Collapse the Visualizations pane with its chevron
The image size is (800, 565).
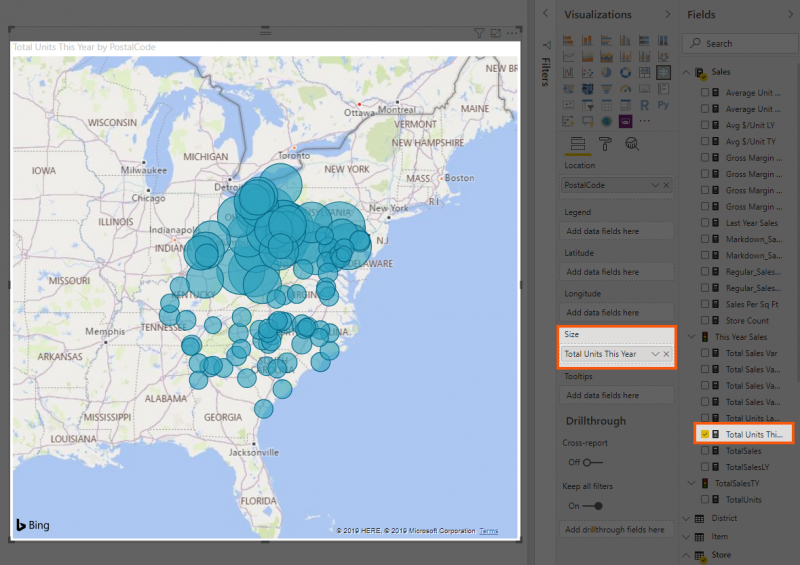667,14
